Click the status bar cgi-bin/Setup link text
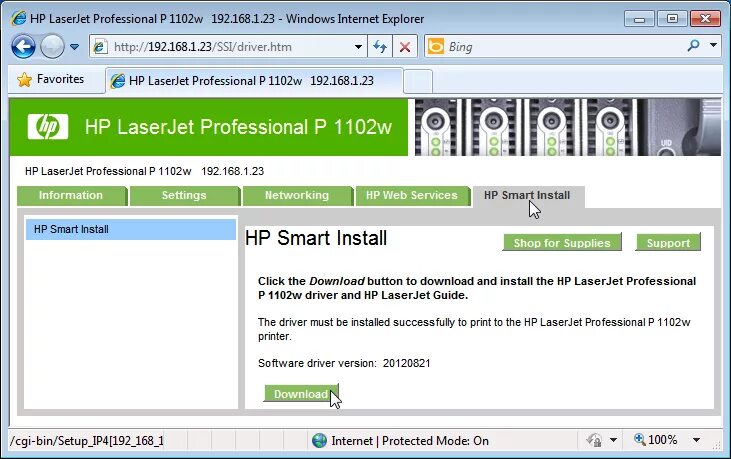The height and width of the screenshot is (459, 731). pyautogui.click(x=87, y=441)
